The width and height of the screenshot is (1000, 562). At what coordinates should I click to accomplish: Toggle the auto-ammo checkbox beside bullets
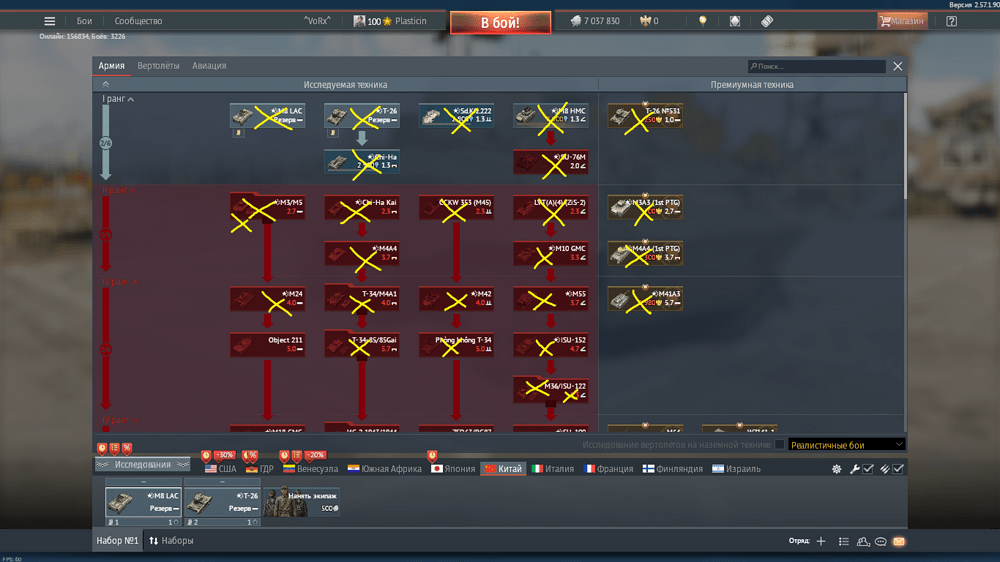[898, 469]
